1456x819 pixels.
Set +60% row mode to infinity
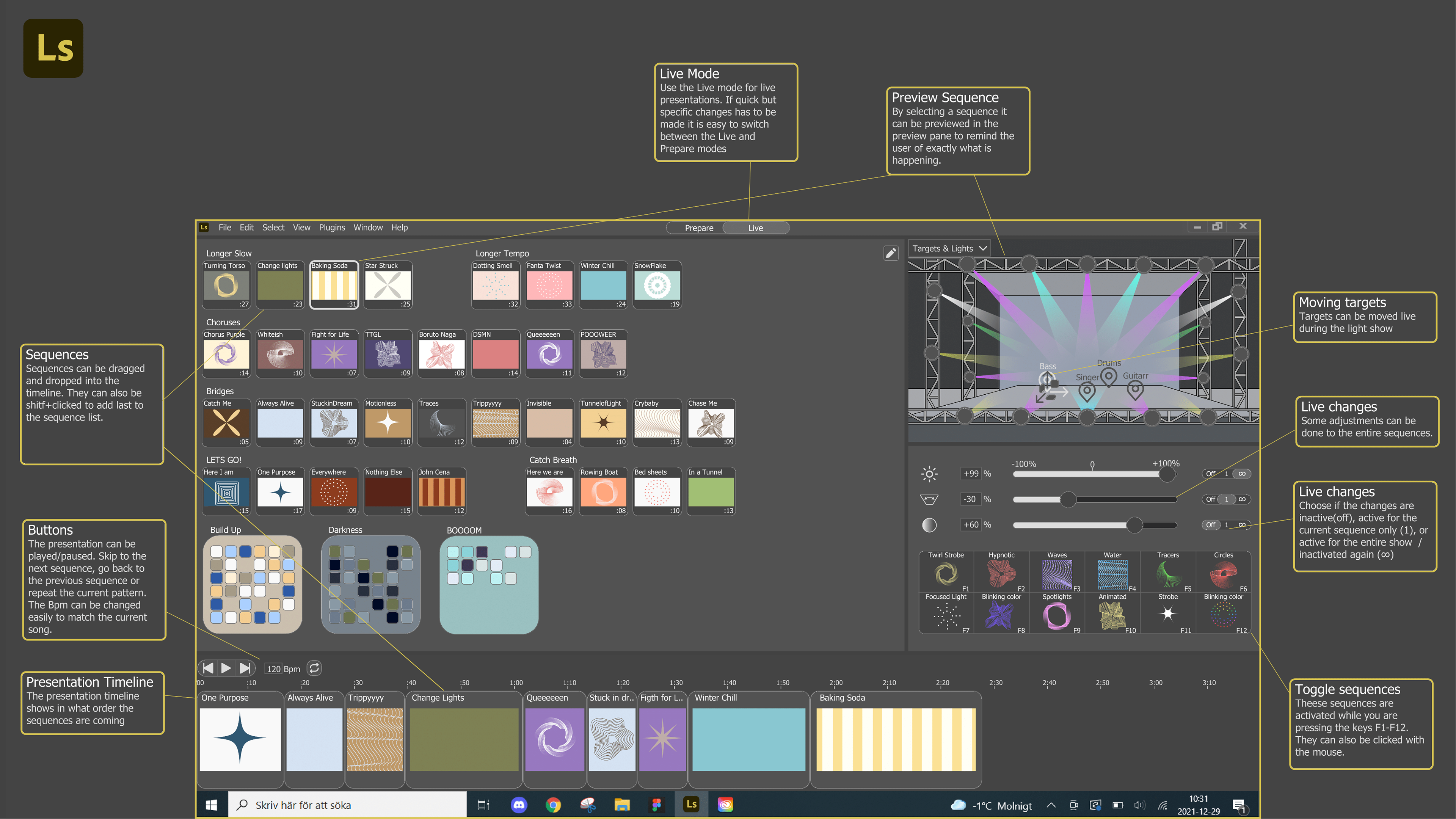coord(1242,524)
